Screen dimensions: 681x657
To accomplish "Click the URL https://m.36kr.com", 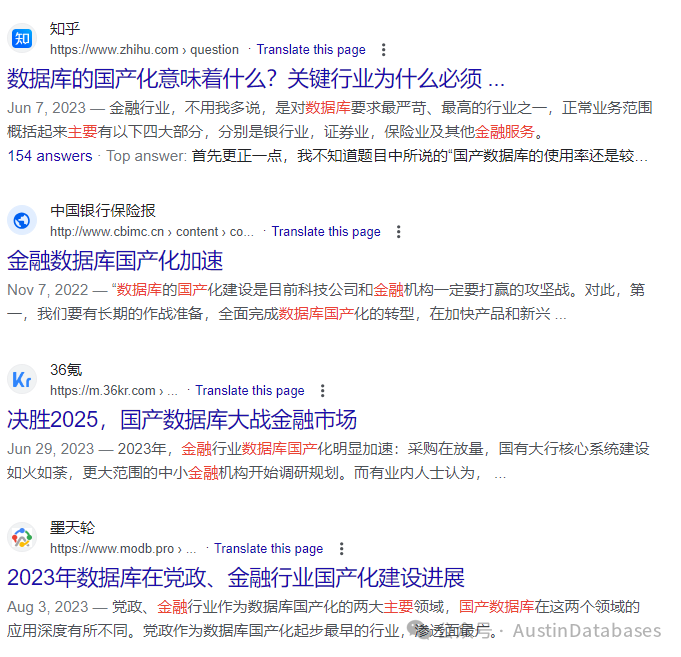I will (114, 391).
